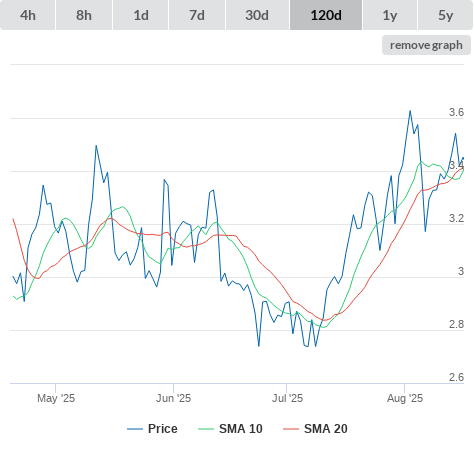Click the Jun '25 axis tick label
Image resolution: width=474 pixels, height=455 pixels.
(x=173, y=398)
